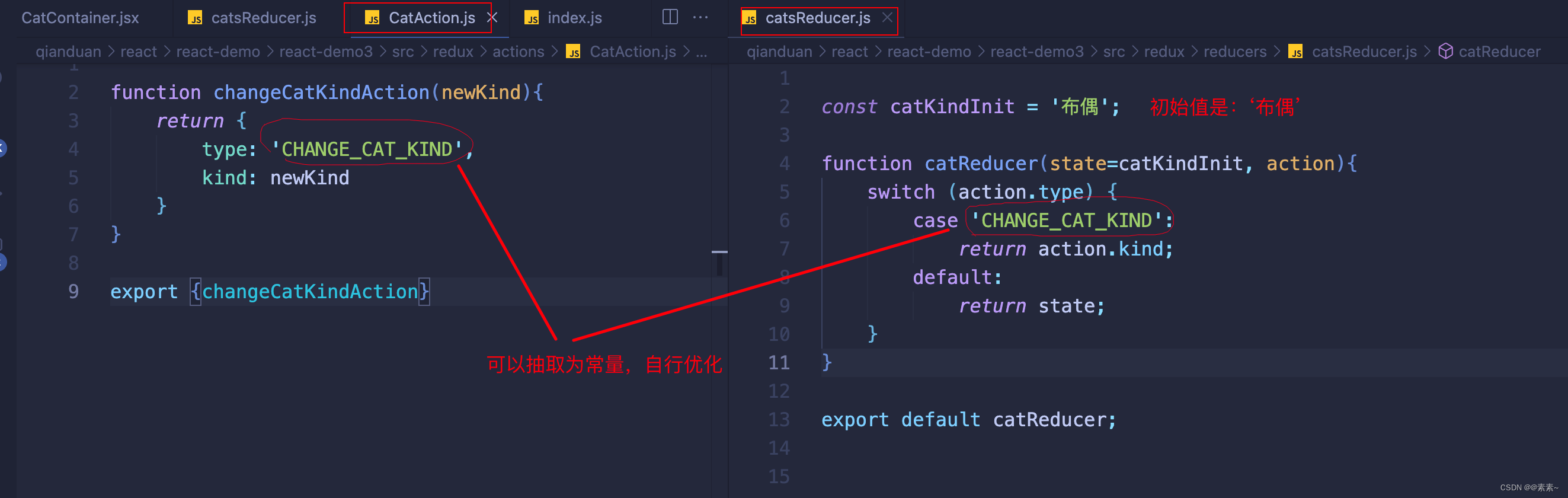Screen dimensions: 1568x498
Task: Click 'CHANGE_CAT_KIND' string in CatAction.js
Action: click(366, 149)
